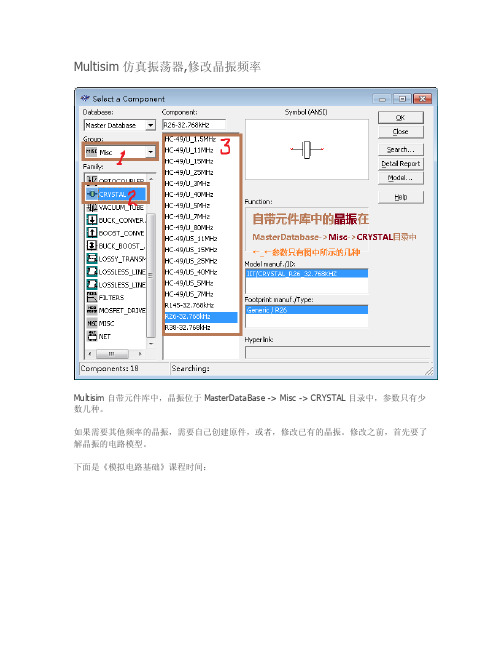Click Family list scroll-down arrow

(x=151, y=344)
